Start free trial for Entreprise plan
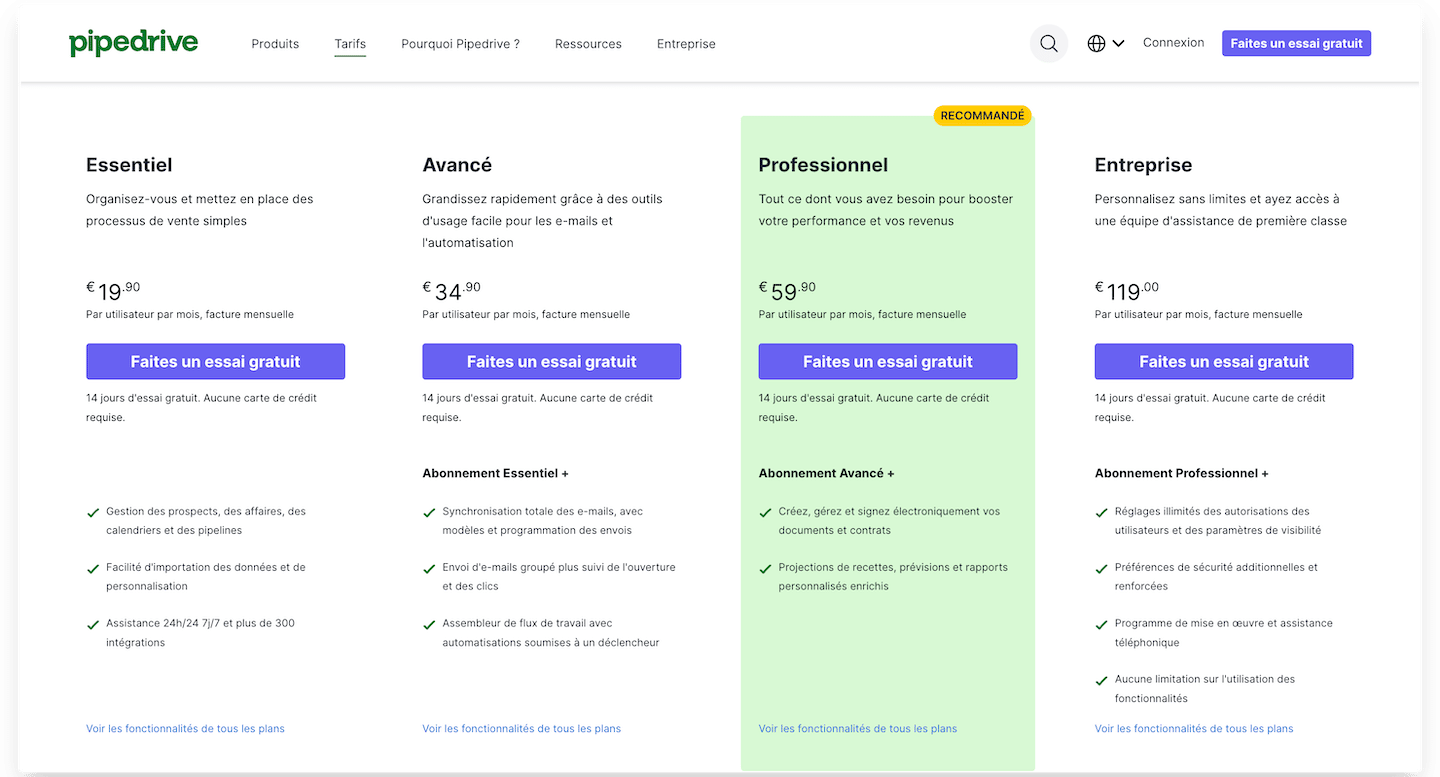 [1223, 361]
